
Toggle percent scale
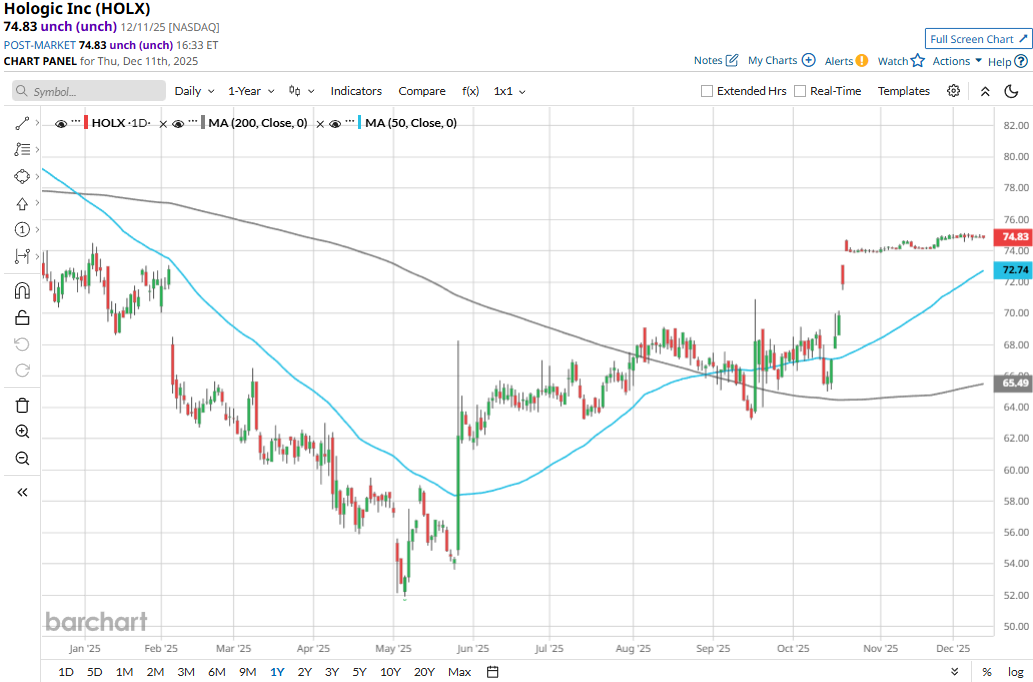click(986, 671)
